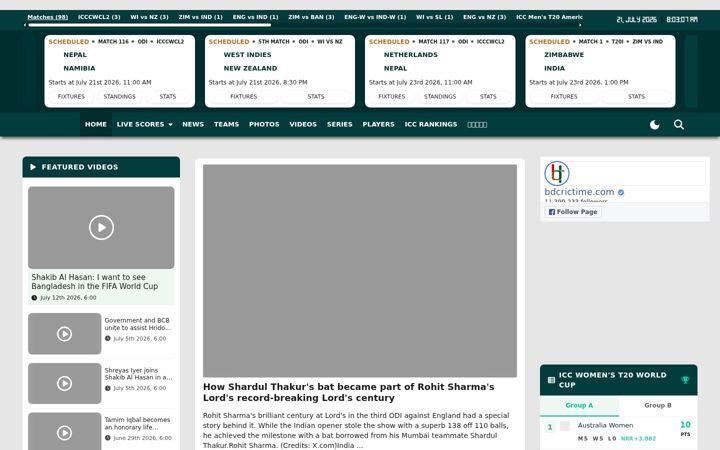Open the Shardul Thakur's bat article headline

(349, 392)
